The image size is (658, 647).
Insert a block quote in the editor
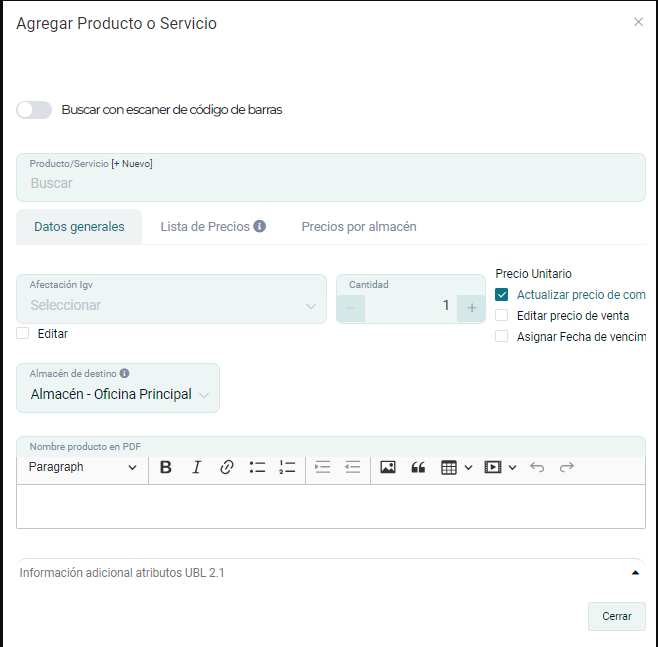coord(418,467)
